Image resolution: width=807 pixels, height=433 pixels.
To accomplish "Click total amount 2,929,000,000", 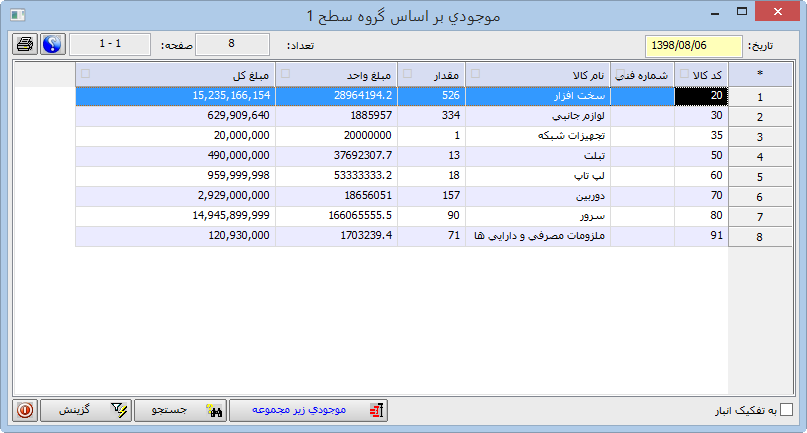I will tap(234, 196).
